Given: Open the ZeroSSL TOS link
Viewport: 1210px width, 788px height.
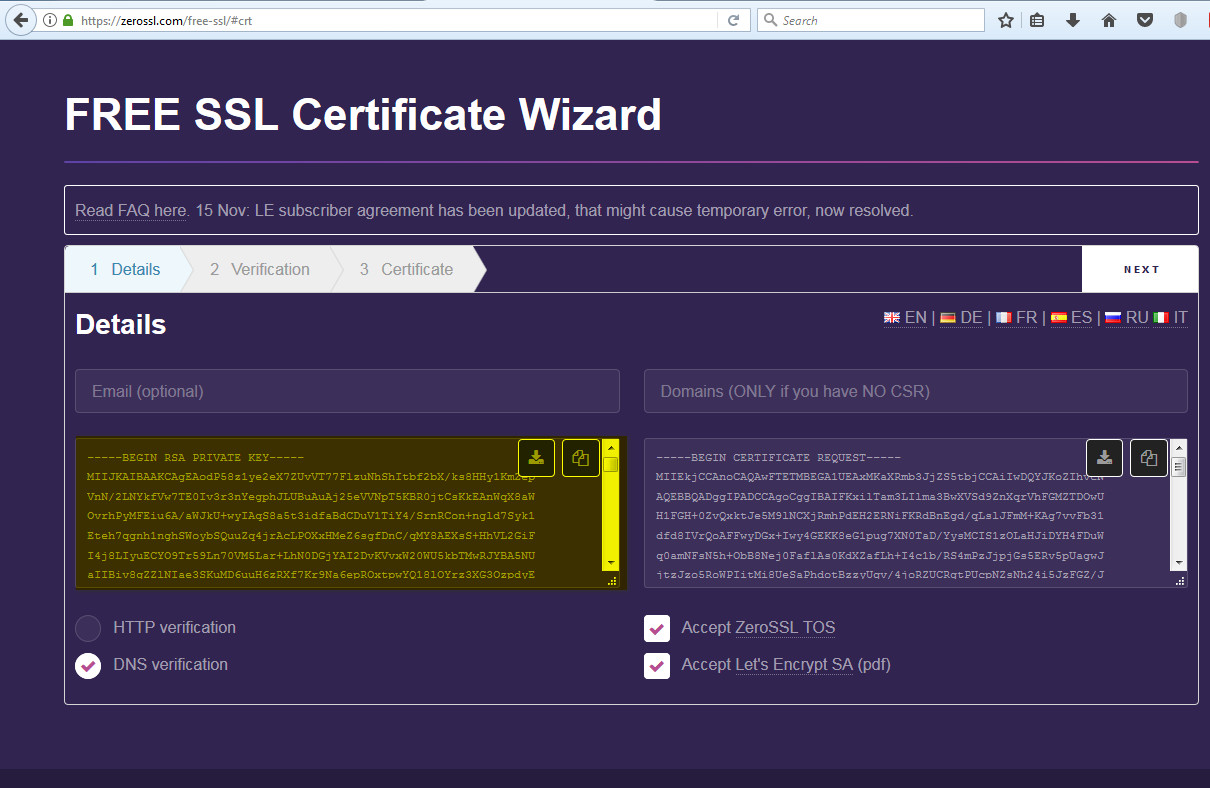Looking at the screenshot, I should [x=785, y=628].
